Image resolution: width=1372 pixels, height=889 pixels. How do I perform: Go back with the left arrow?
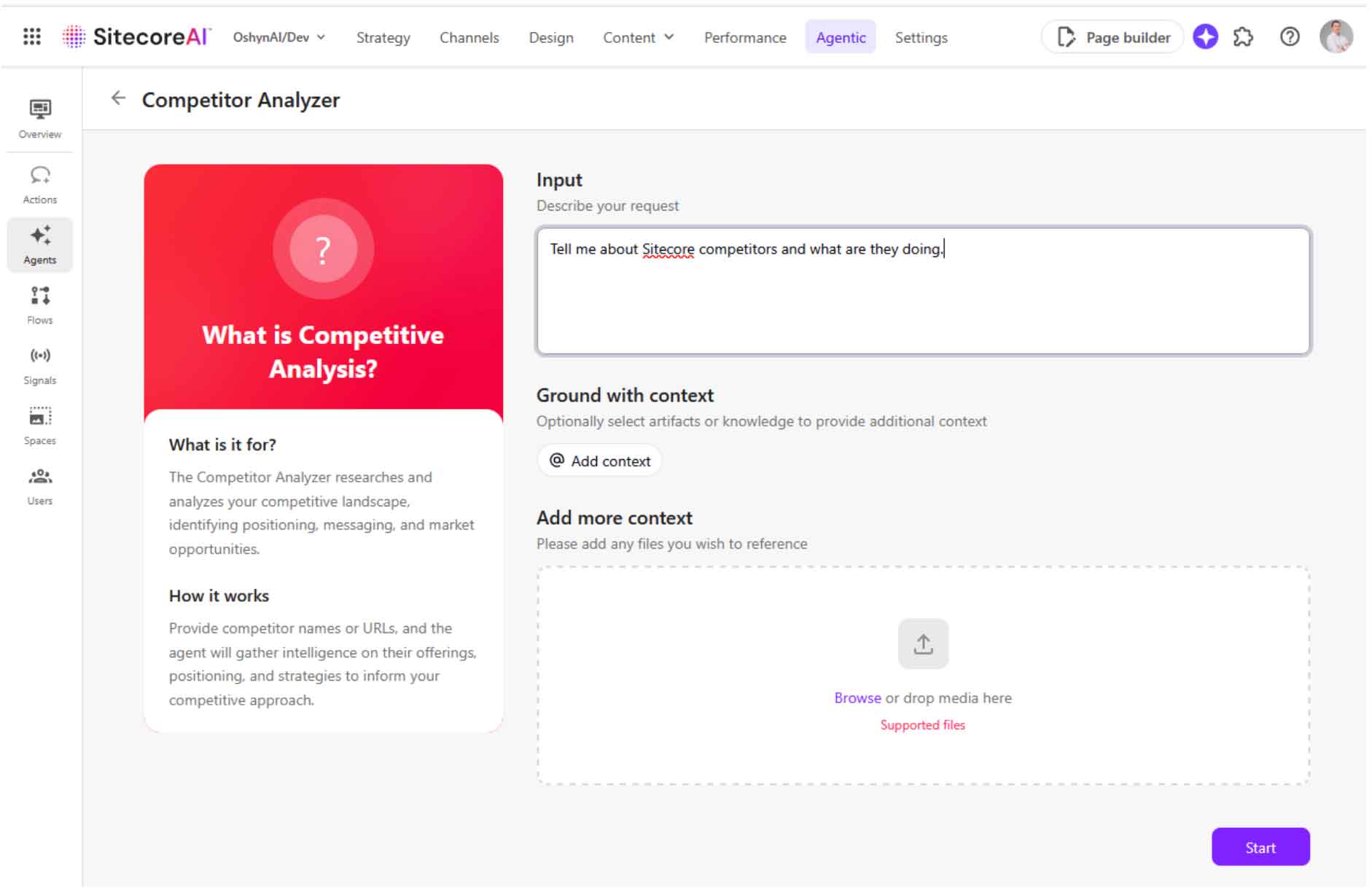coord(118,98)
